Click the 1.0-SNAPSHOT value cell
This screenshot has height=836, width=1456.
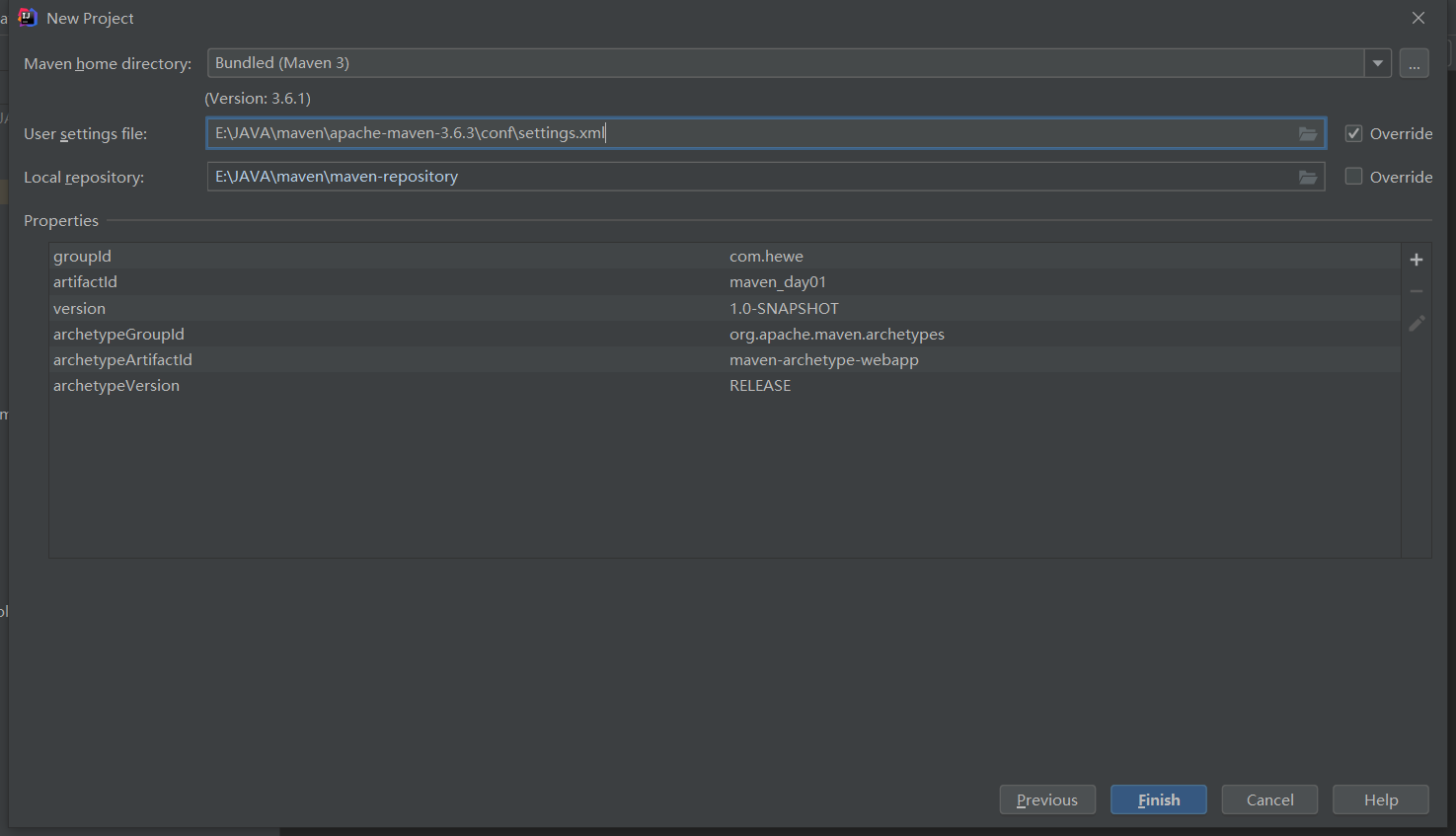[784, 308]
